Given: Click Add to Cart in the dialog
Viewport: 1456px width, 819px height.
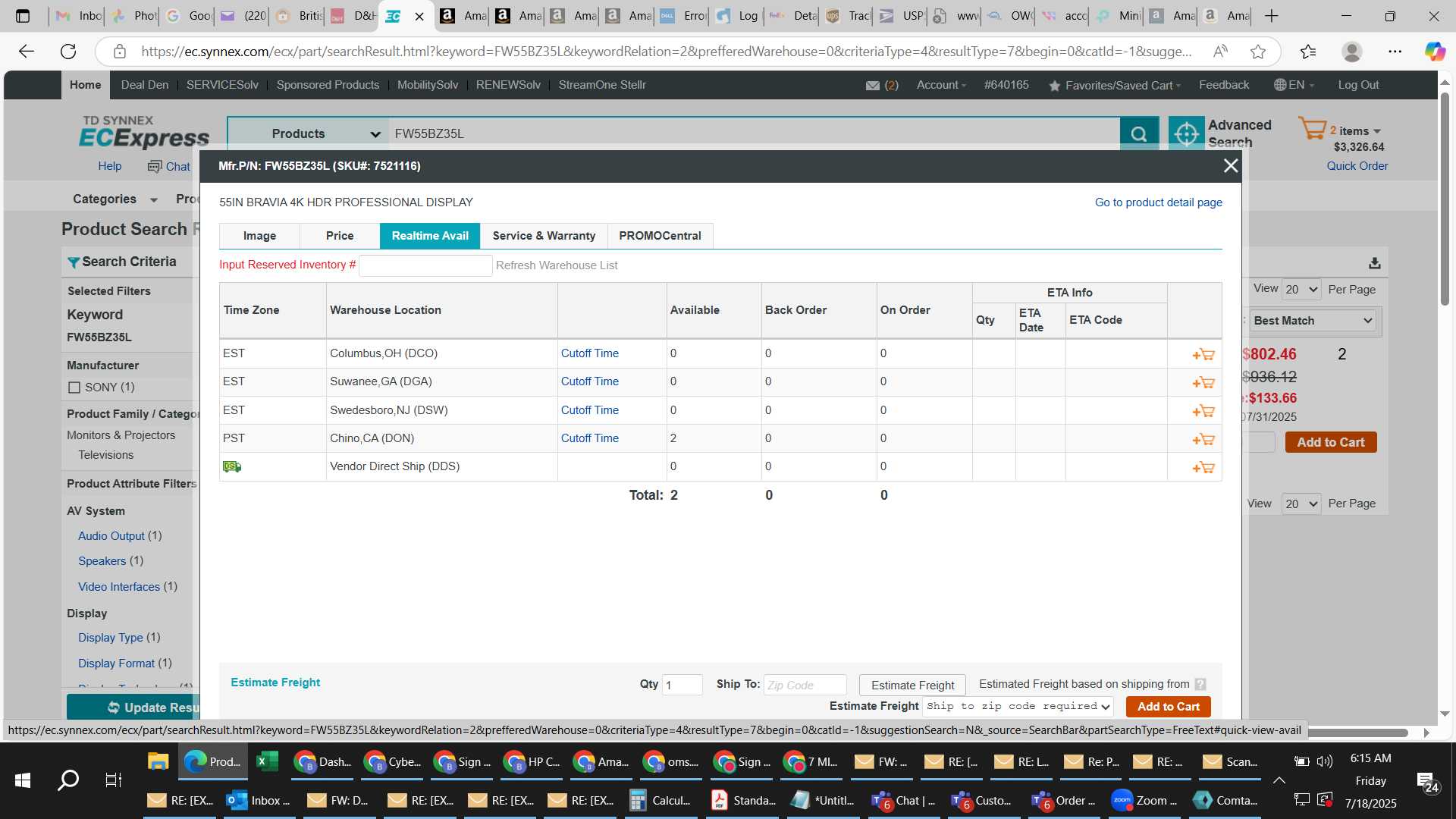Looking at the screenshot, I should [x=1168, y=707].
